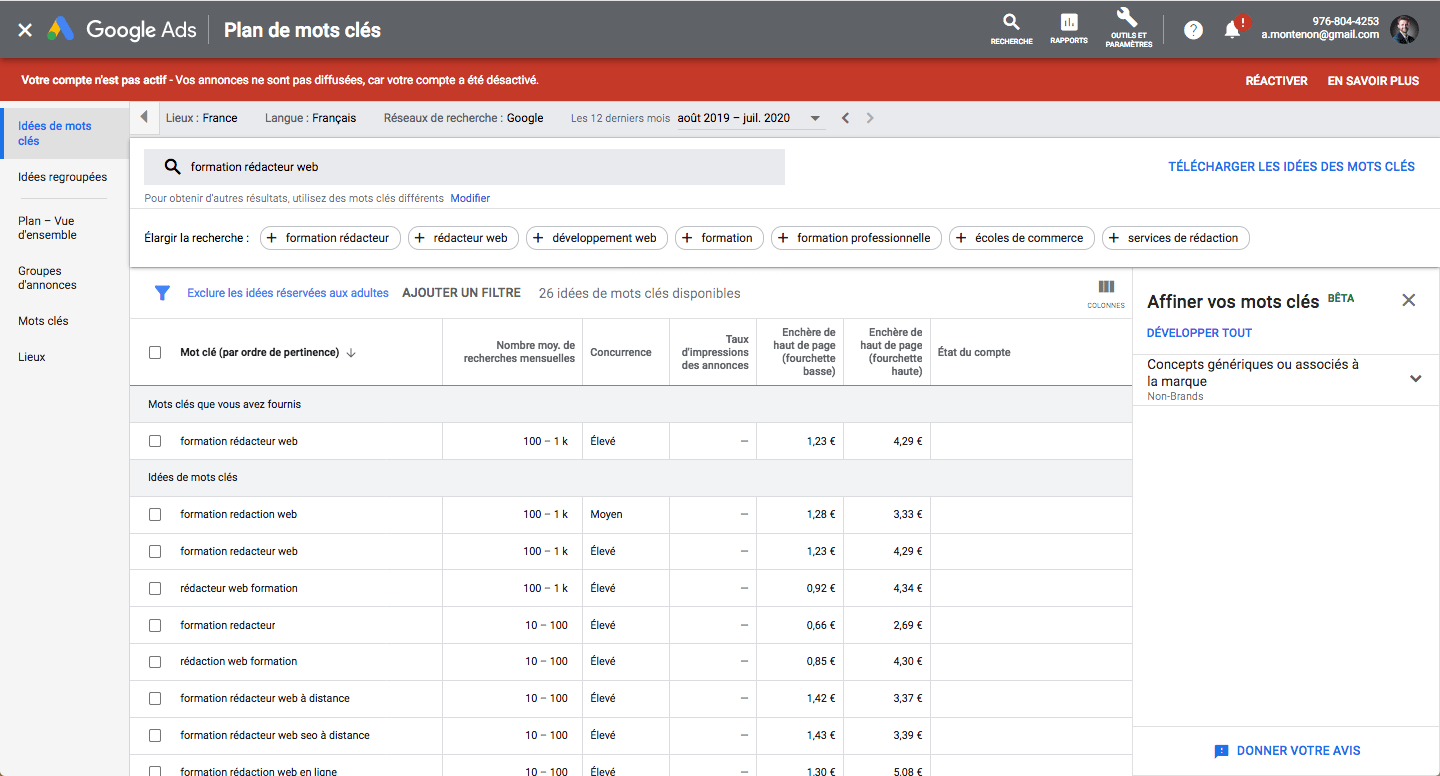Toggle the select-all checkbox in table header
The height and width of the screenshot is (776, 1440).
pos(155,352)
